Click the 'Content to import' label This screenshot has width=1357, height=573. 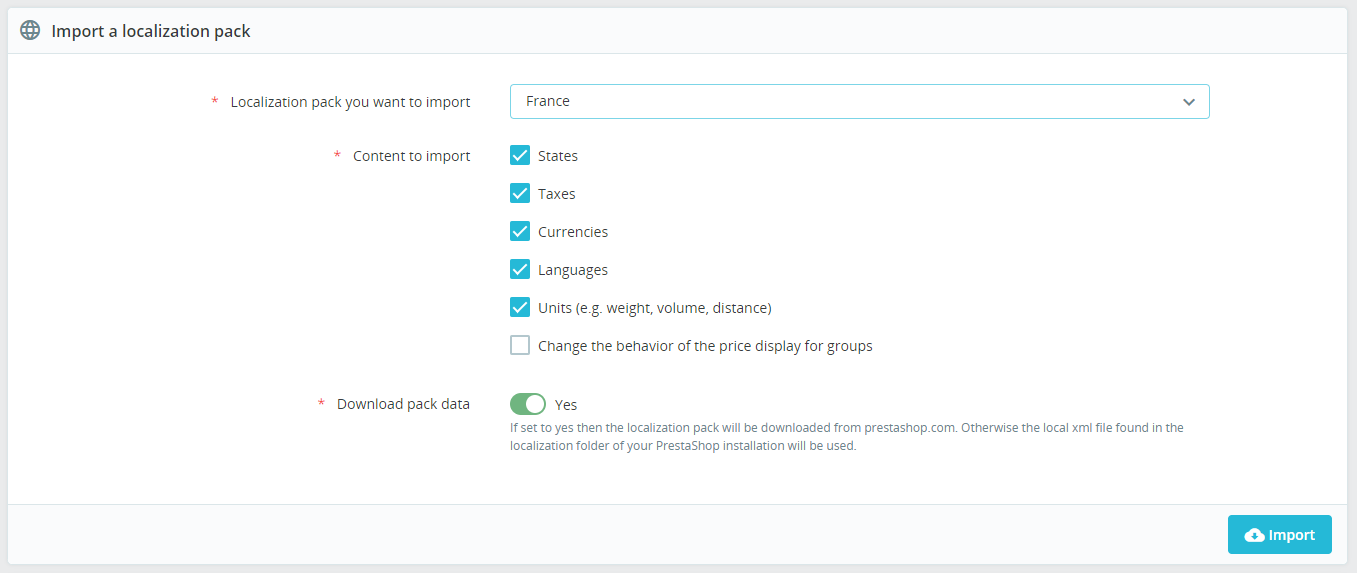[411, 156]
